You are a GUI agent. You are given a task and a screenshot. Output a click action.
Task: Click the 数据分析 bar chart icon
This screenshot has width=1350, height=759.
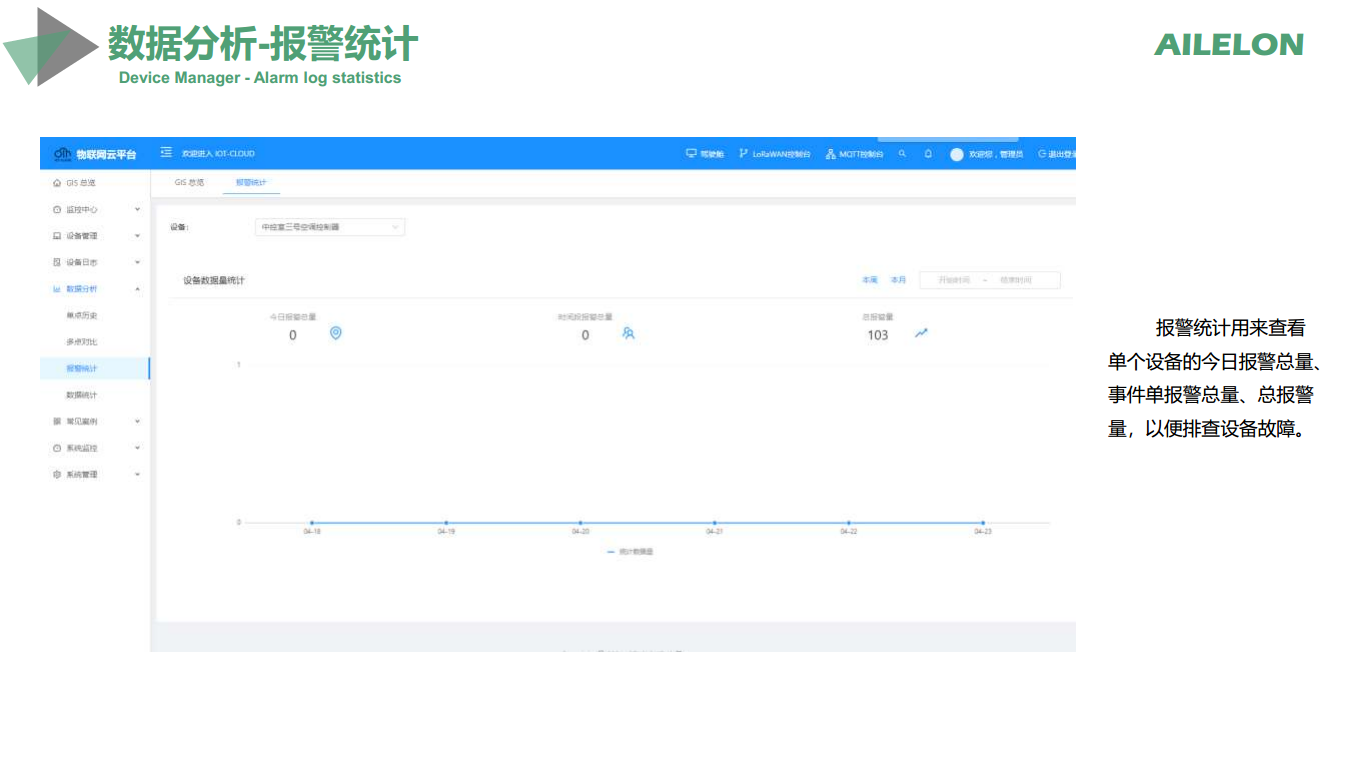[57, 289]
